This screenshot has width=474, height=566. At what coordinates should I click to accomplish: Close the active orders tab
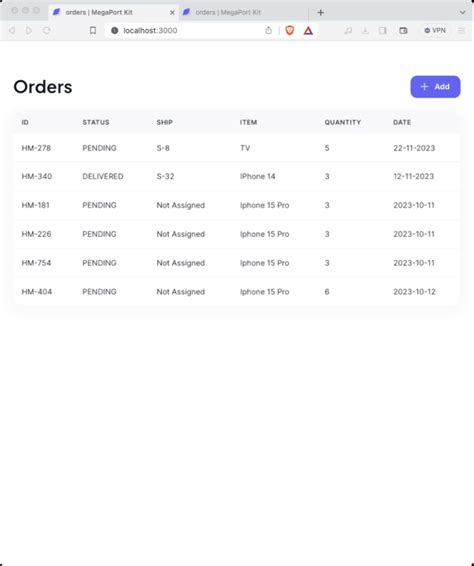point(172,13)
